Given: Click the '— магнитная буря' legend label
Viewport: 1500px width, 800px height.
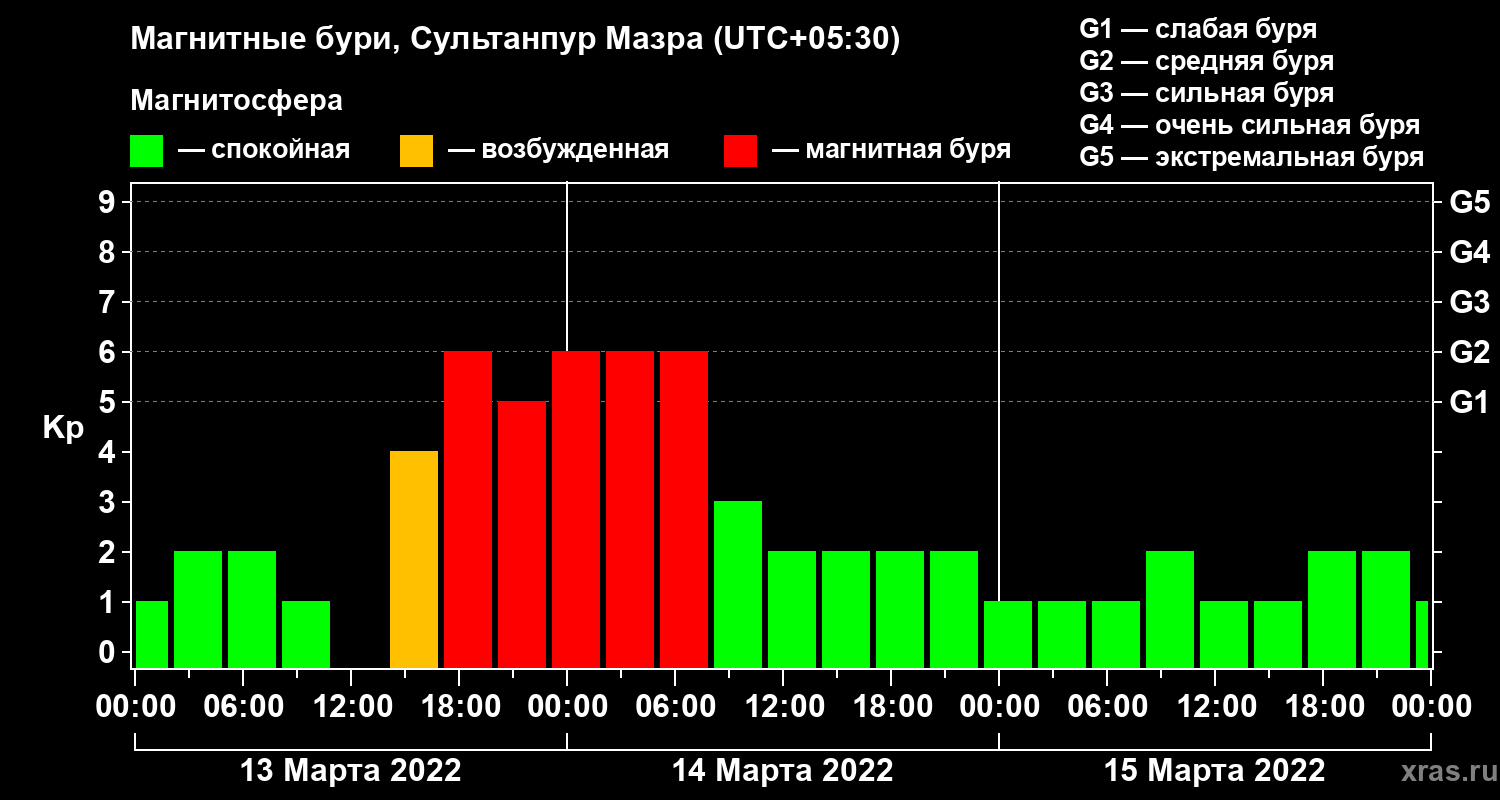Looking at the screenshot, I should coord(892,151).
